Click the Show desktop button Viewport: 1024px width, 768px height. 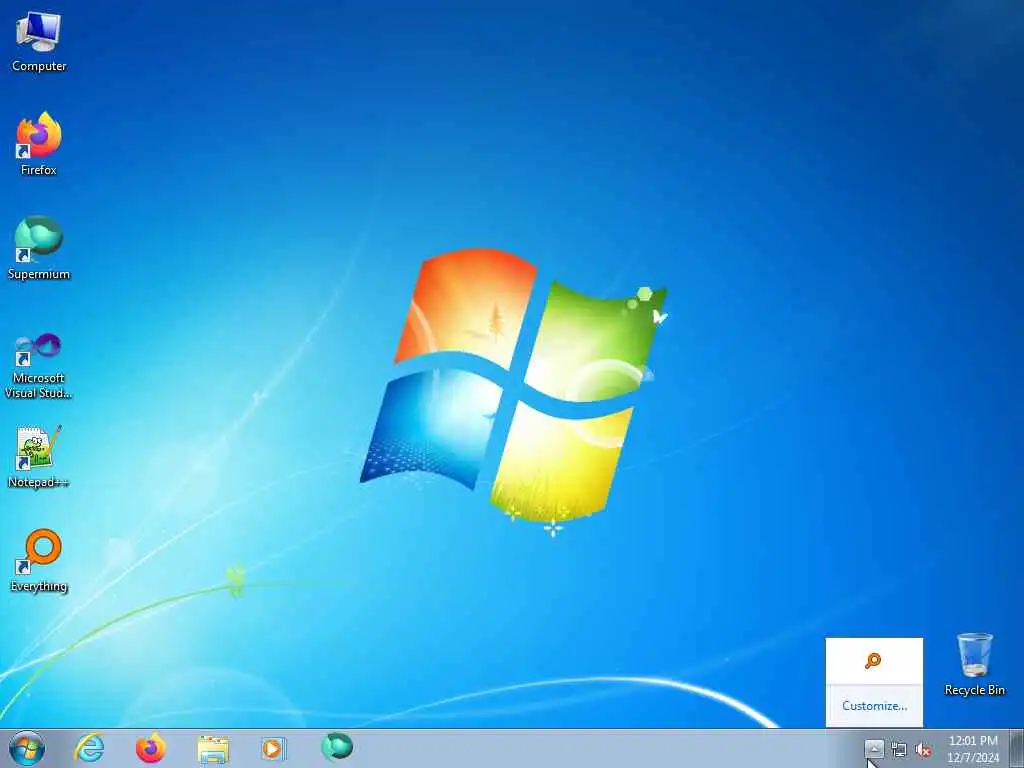click(1017, 748)
